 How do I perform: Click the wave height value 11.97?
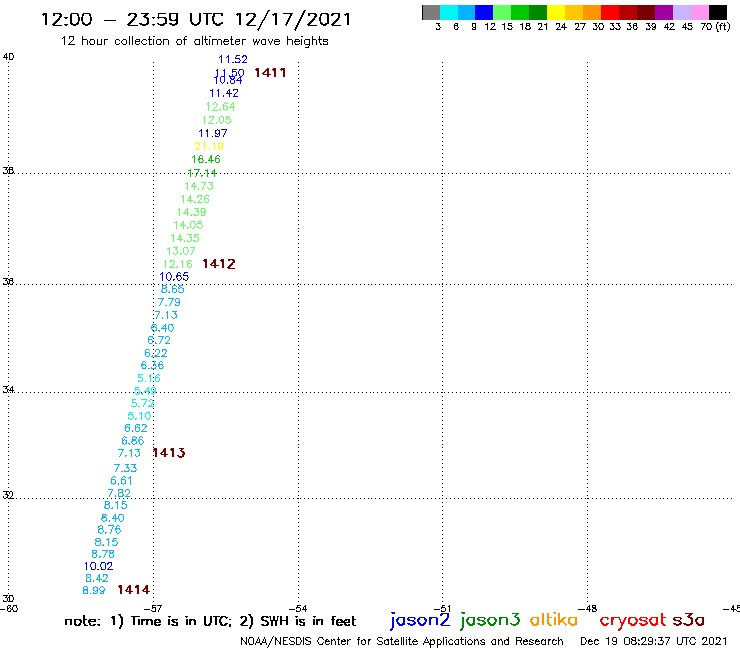(x=213, y=133)
